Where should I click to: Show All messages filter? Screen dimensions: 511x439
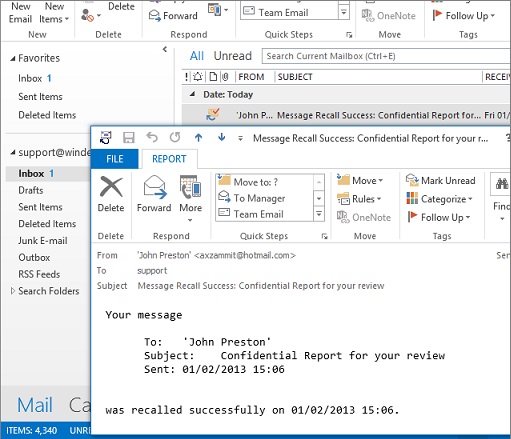point(197,56)
